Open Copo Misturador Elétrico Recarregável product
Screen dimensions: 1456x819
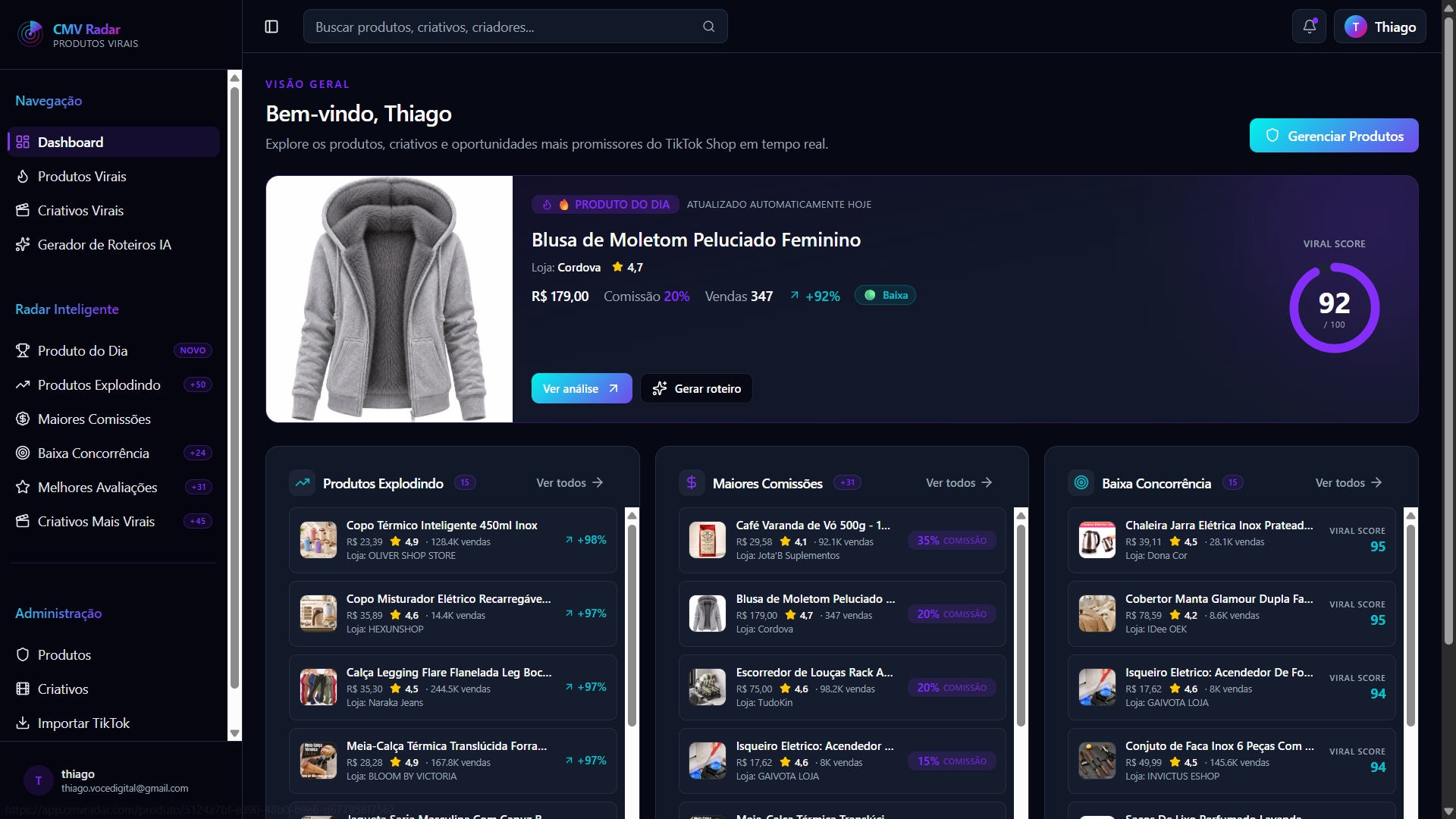pos(453,613)
